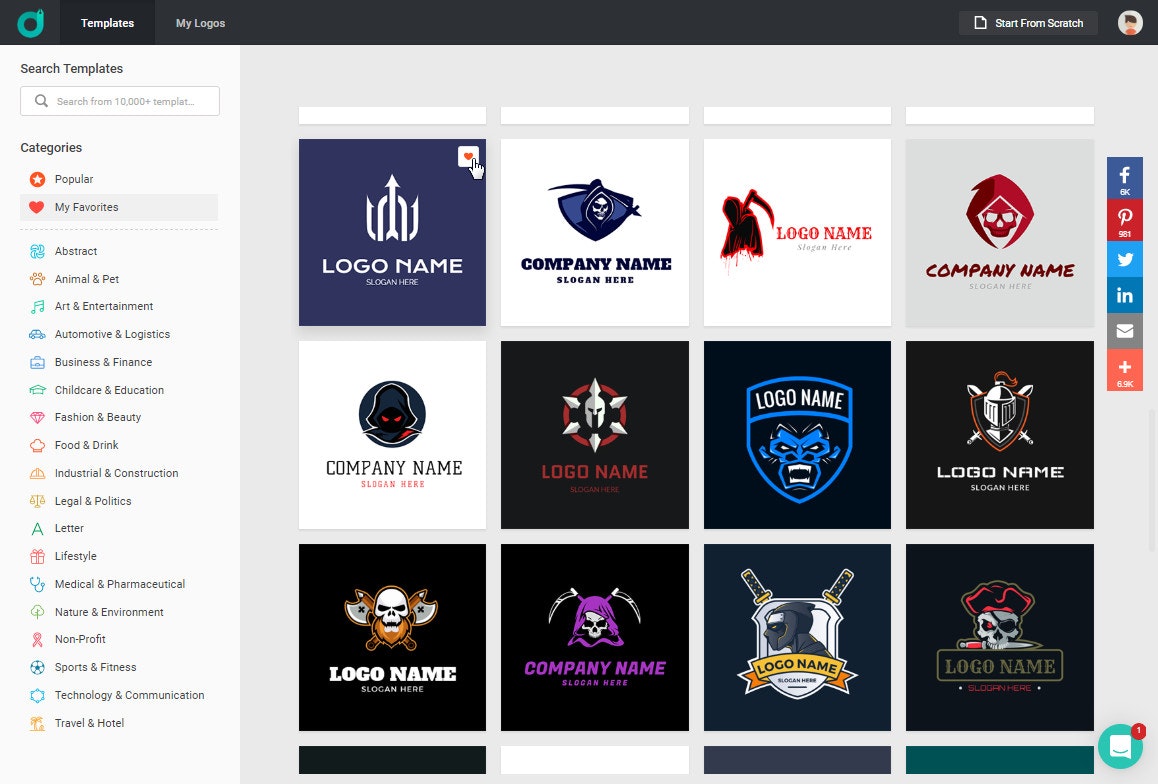Select the Popular category
The width and height of the screenshot is (1158, 784).
tap(119, 179)
